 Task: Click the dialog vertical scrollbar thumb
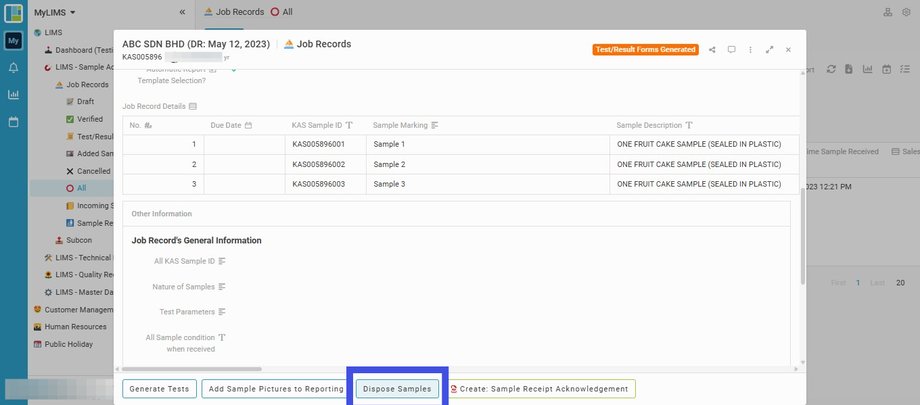coord(803,237)
